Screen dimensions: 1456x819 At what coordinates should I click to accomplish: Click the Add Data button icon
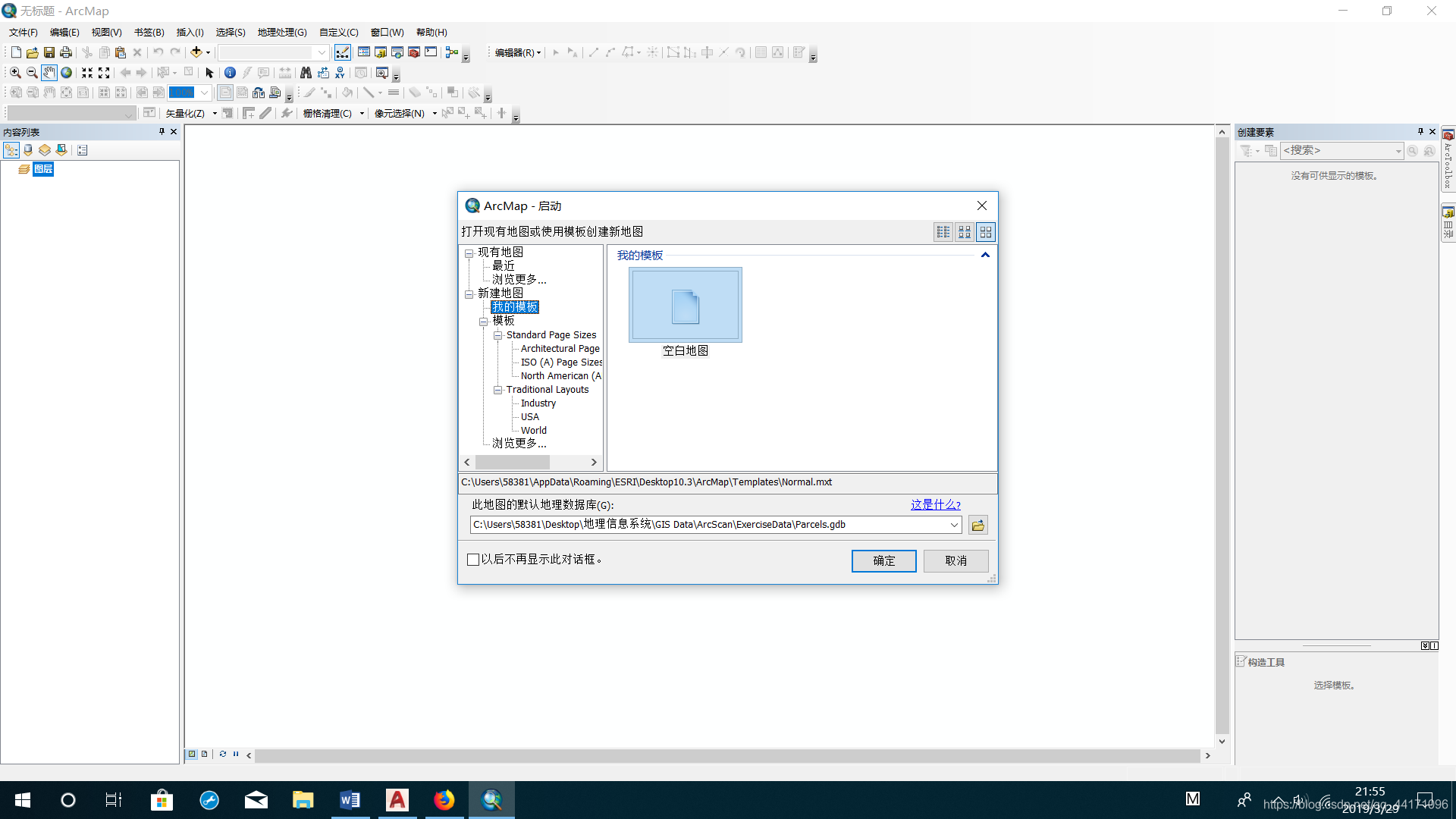click(196, 52)
